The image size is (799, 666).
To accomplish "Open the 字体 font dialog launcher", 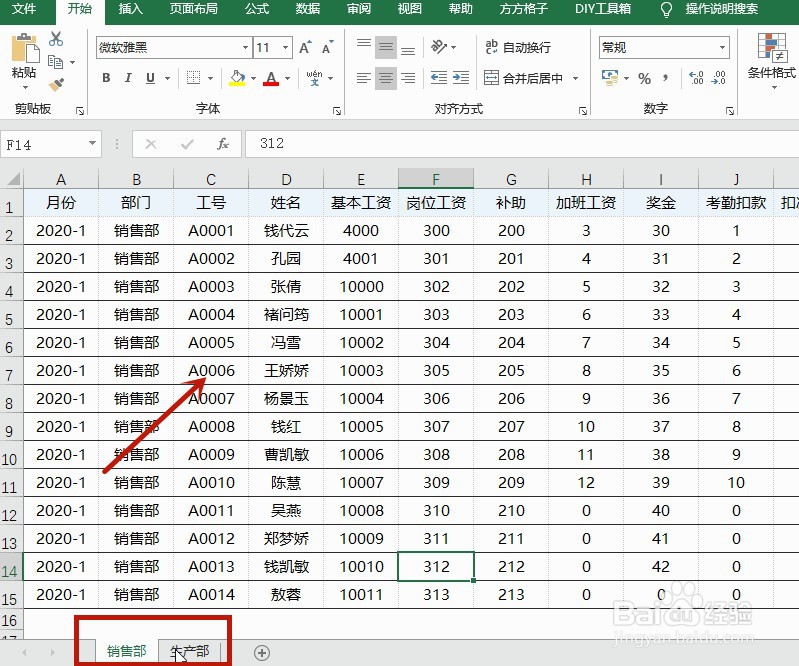I will [x=336, y=111].
